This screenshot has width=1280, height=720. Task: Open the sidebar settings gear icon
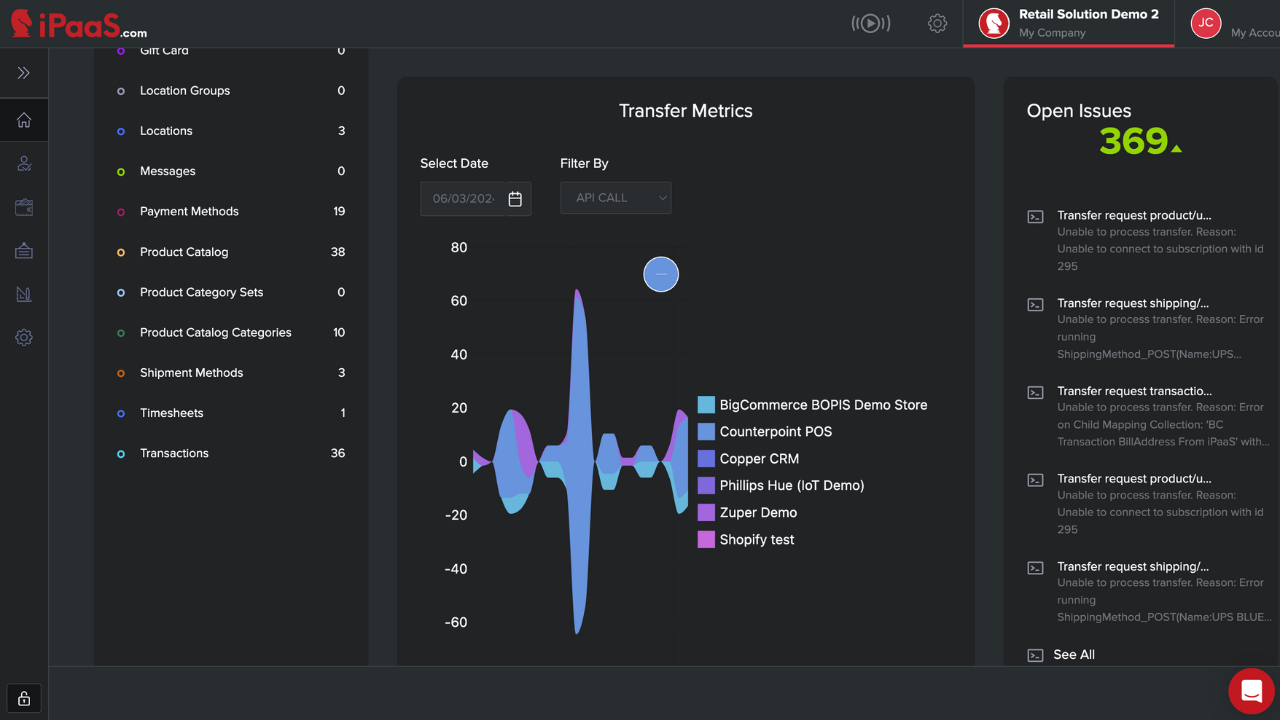(x=24, y=338)
